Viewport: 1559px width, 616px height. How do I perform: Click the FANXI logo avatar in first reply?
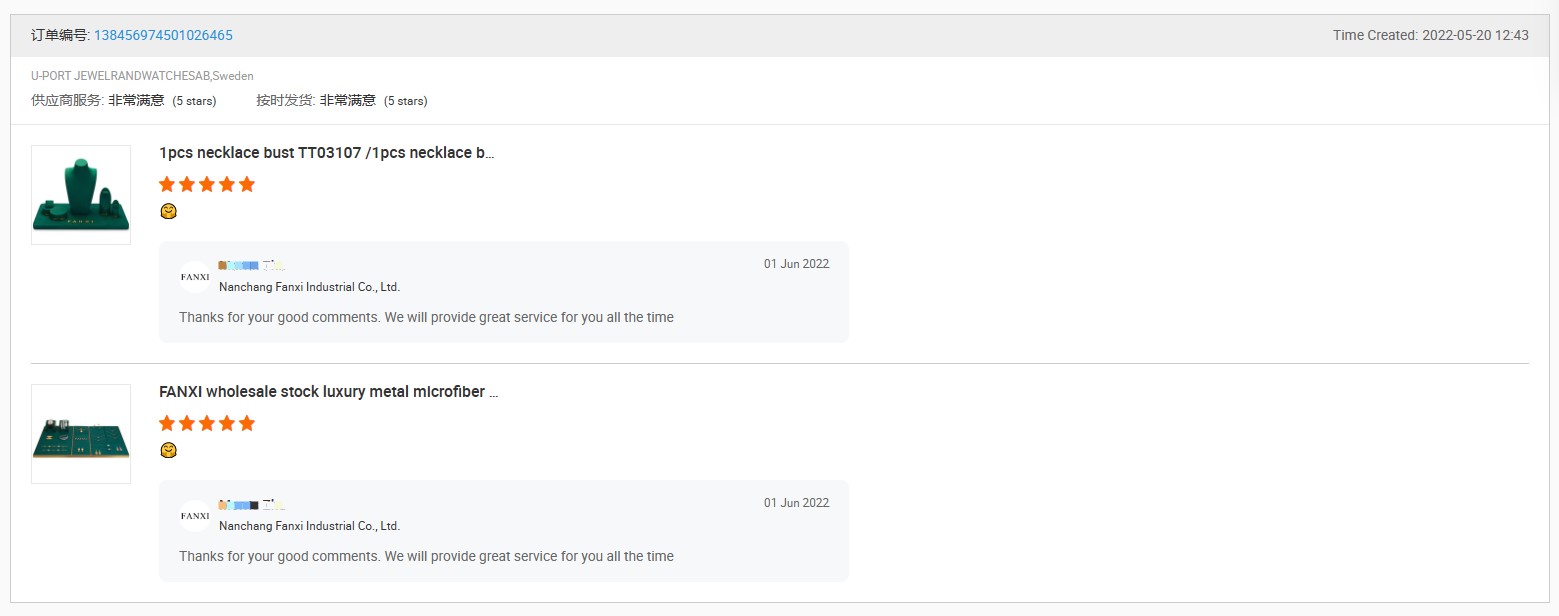point(195,276)
